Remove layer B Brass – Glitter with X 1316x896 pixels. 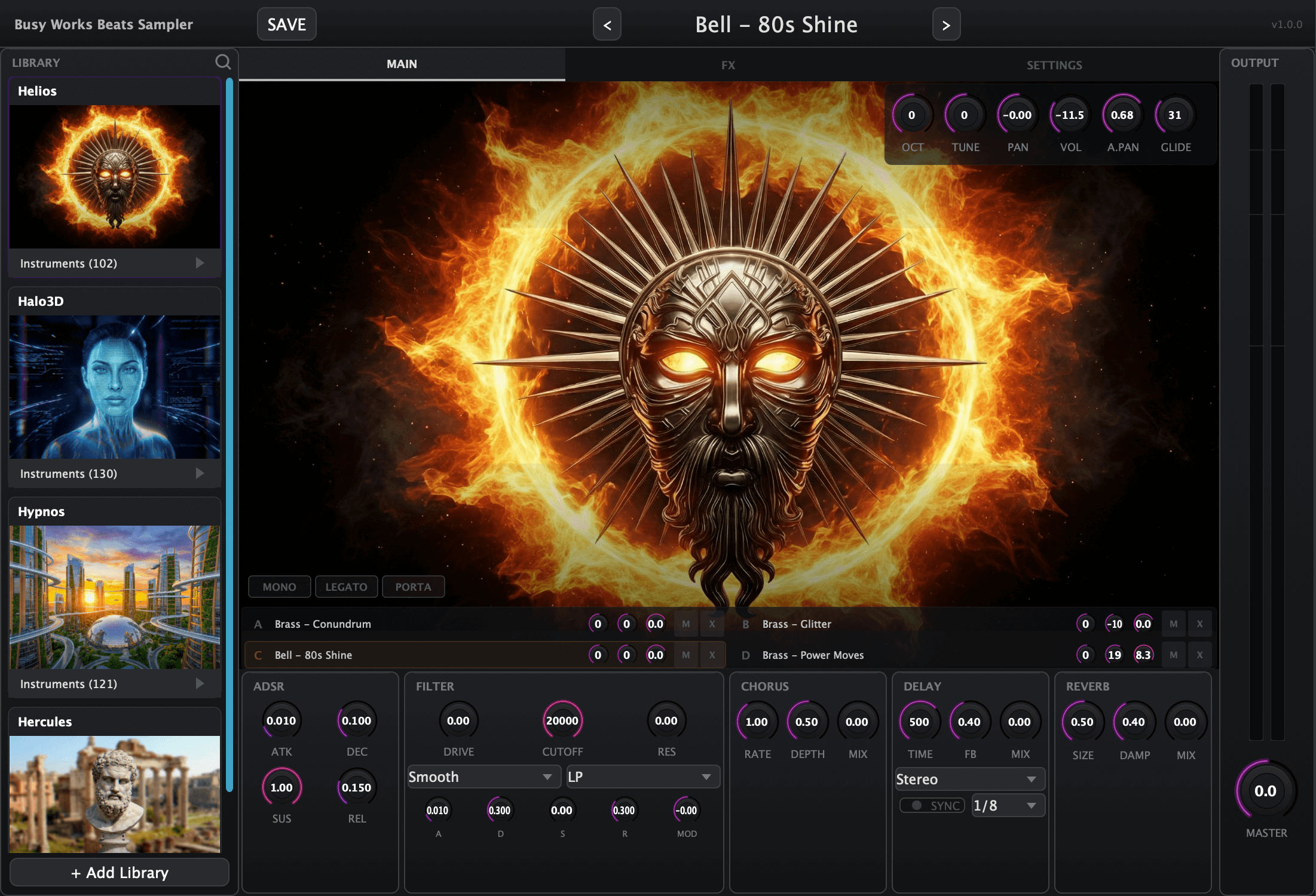click(x=1199, y=624)
